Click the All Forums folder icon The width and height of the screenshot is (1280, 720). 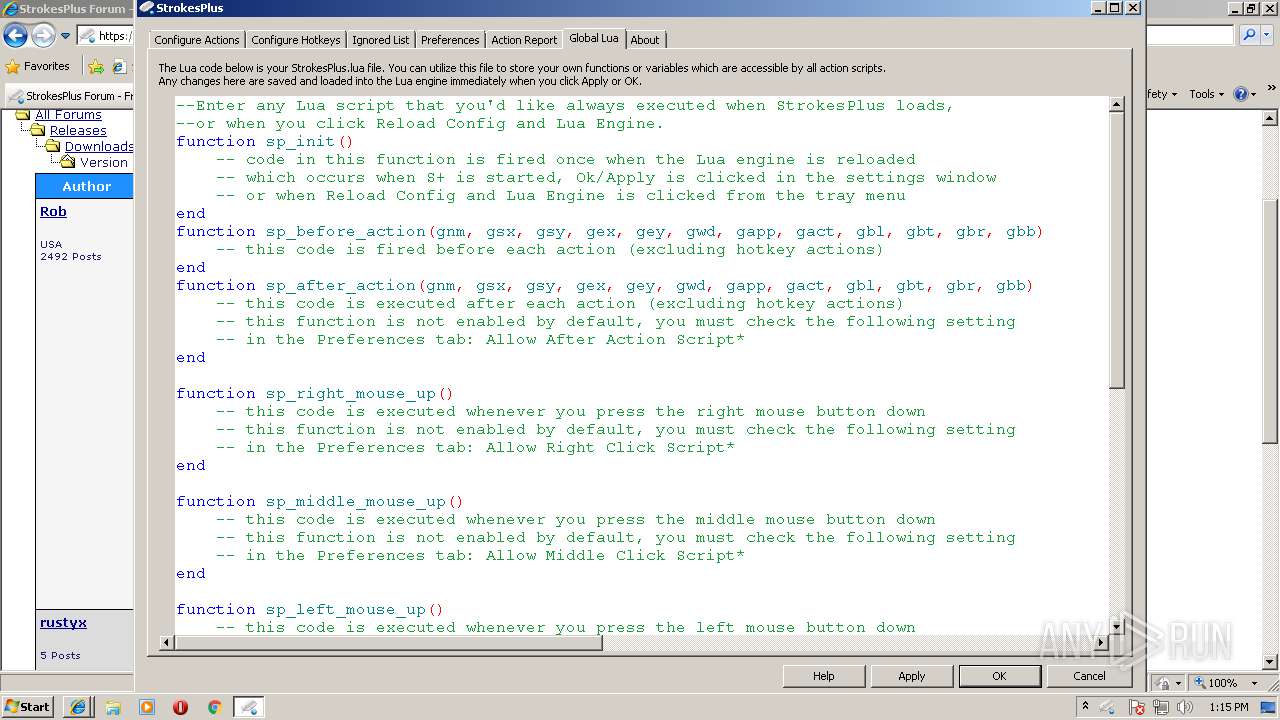[x=23, y=115]
